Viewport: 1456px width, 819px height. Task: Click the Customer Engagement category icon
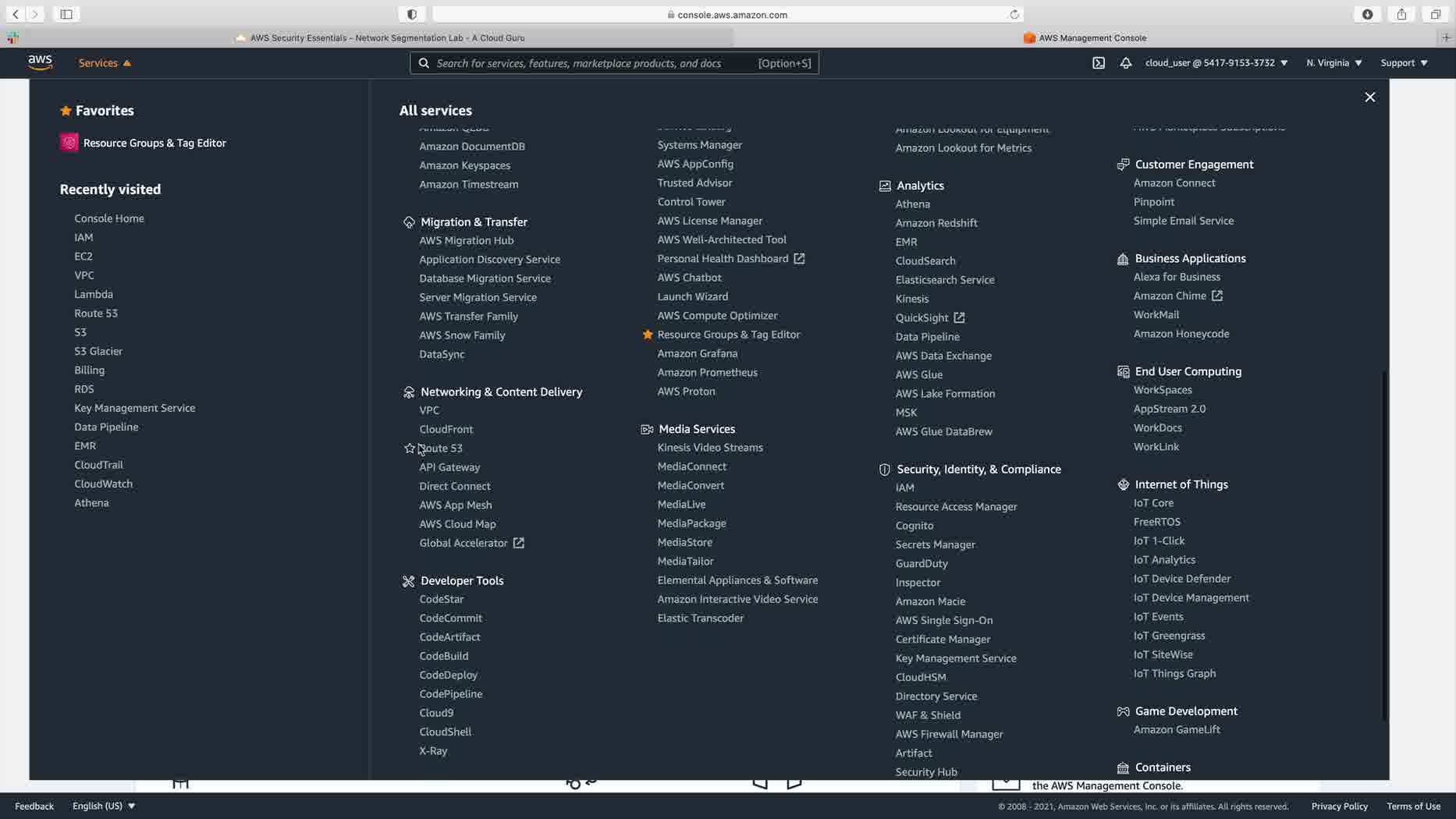click(x=1122, y=165)
